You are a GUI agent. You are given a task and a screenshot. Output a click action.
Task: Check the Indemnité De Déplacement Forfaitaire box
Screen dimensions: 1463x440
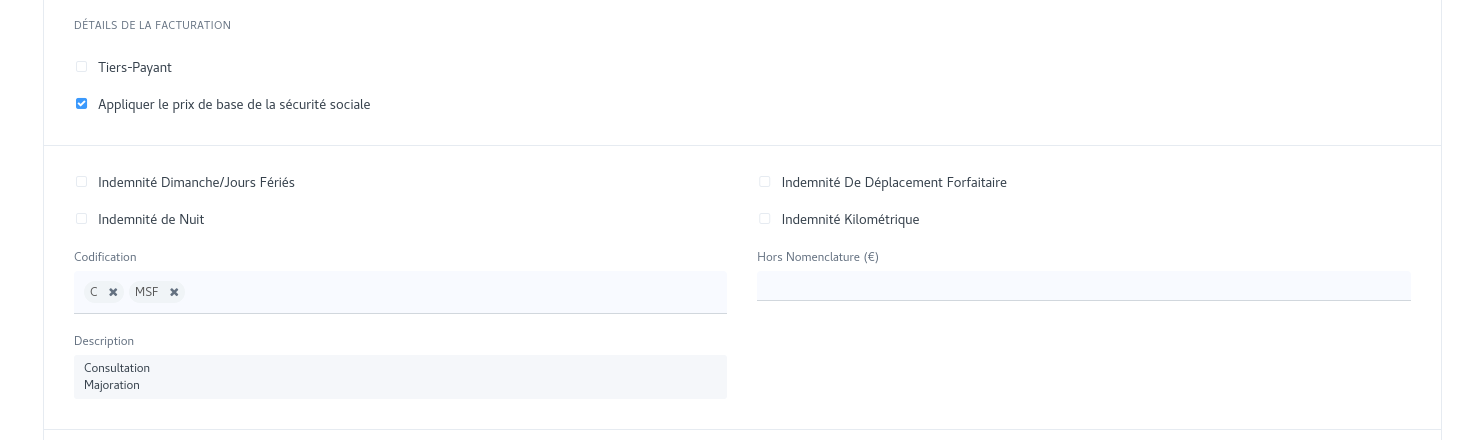coord(765,182)
